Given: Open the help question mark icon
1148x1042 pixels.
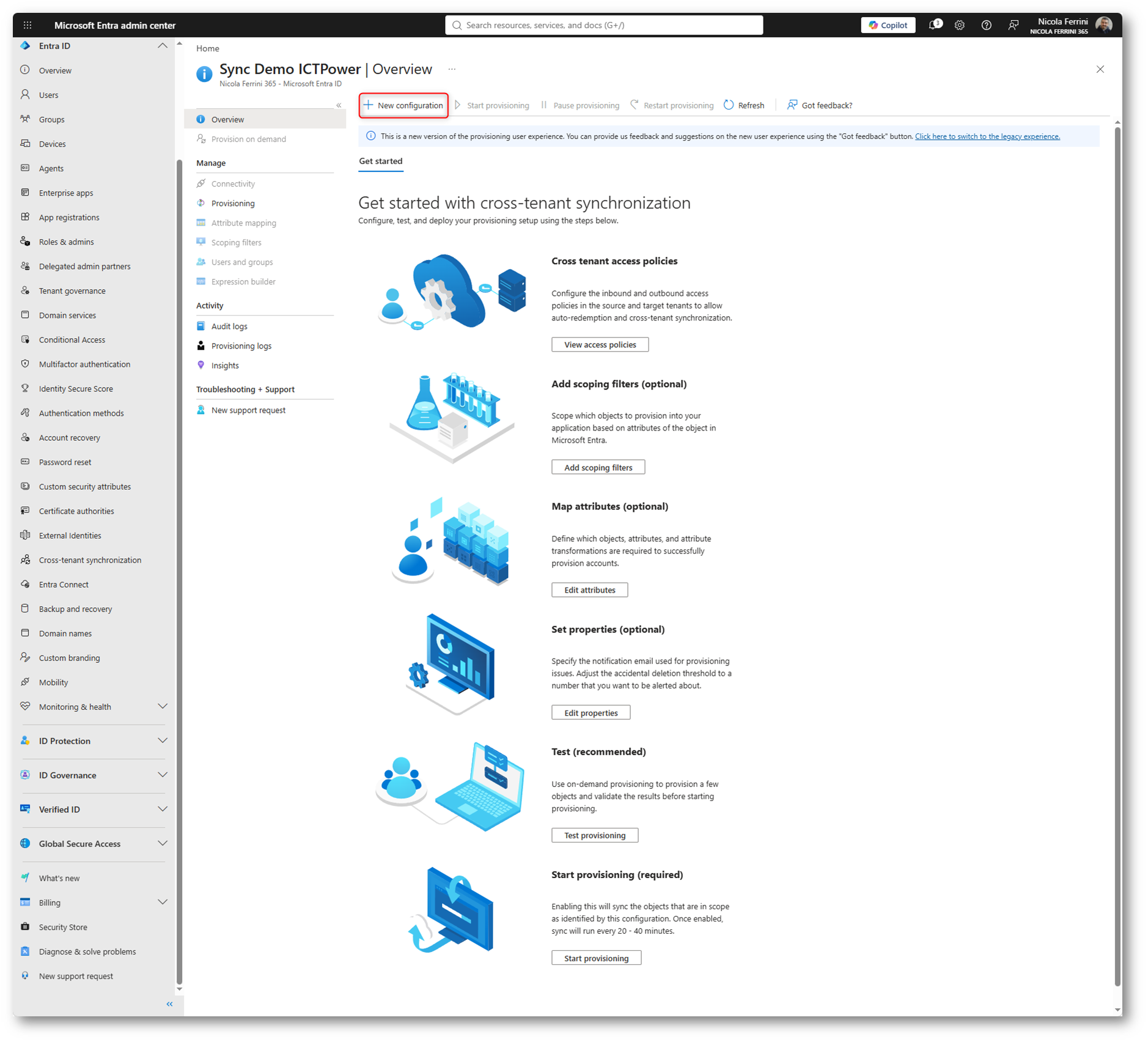Looking at the screenshot, I should coord(986,25).
